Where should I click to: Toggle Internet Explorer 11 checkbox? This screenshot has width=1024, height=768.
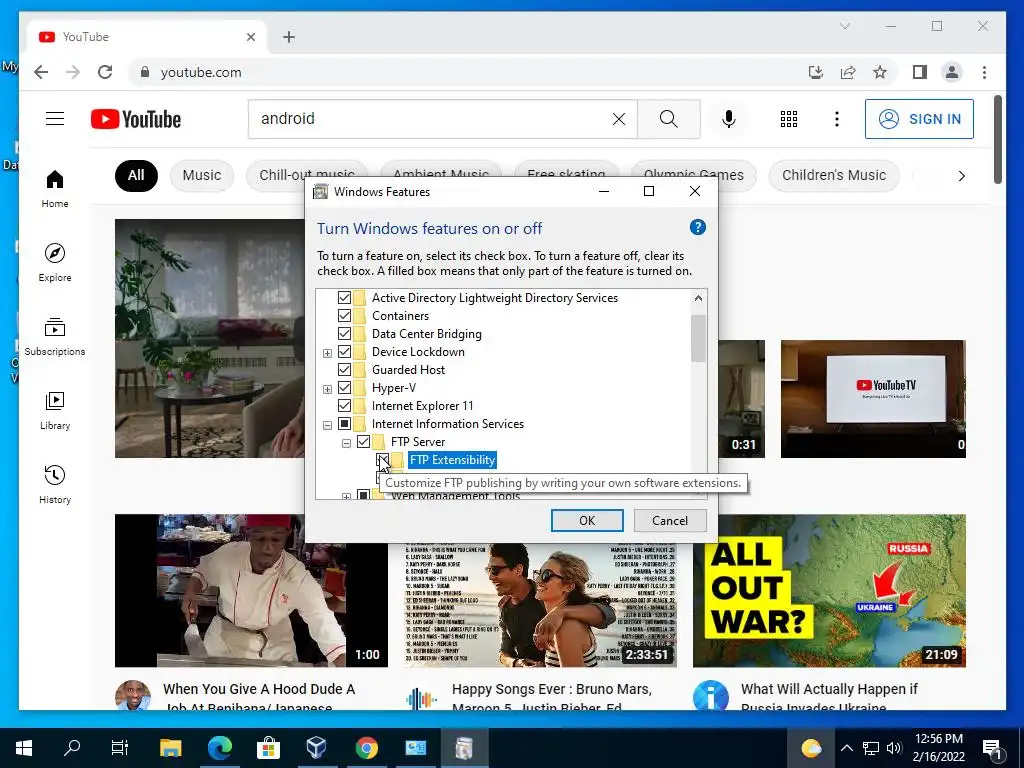click(x=344, y=406)
